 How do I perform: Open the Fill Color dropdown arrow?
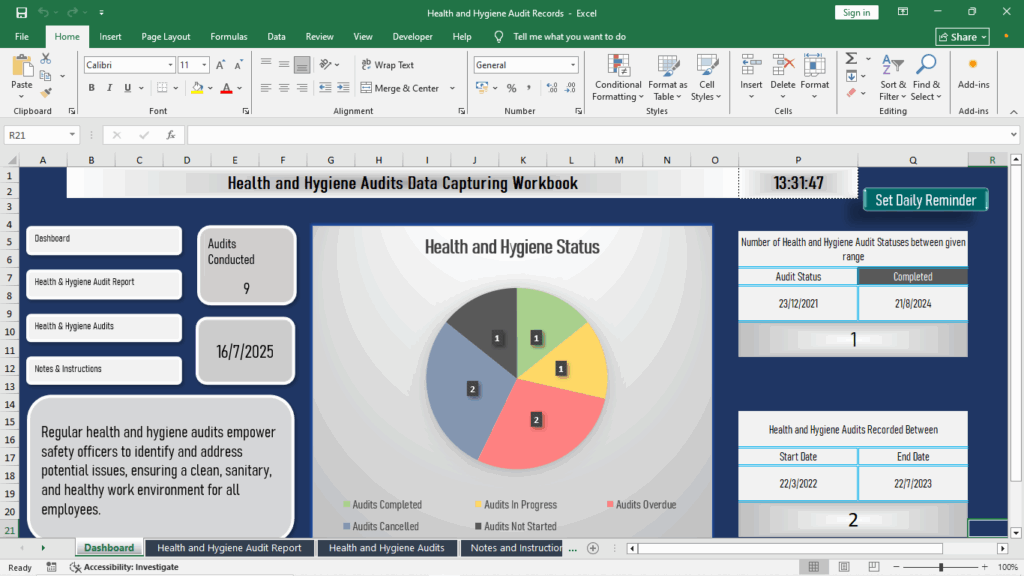210,88
